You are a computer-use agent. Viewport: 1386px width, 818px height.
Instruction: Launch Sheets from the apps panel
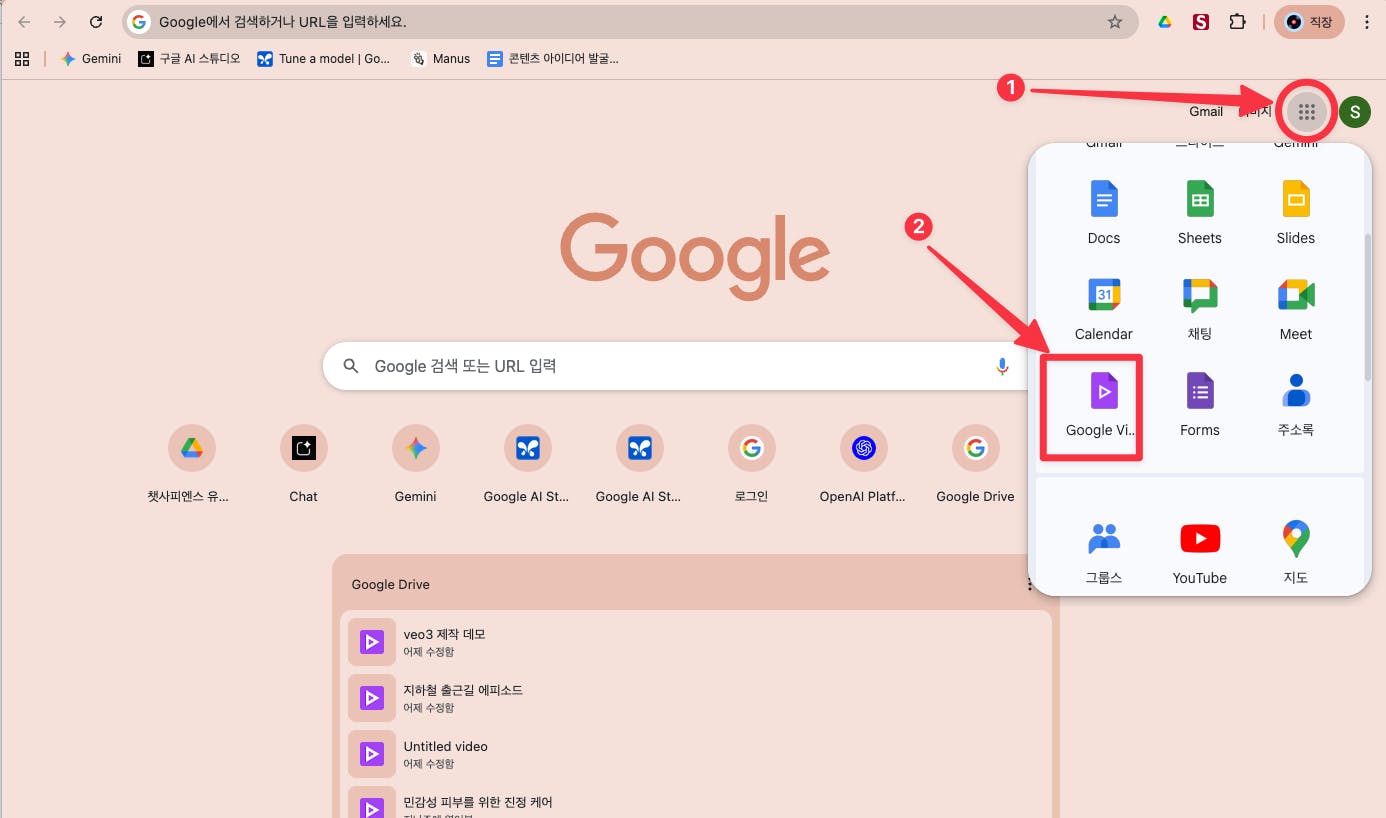[1200, 213]
